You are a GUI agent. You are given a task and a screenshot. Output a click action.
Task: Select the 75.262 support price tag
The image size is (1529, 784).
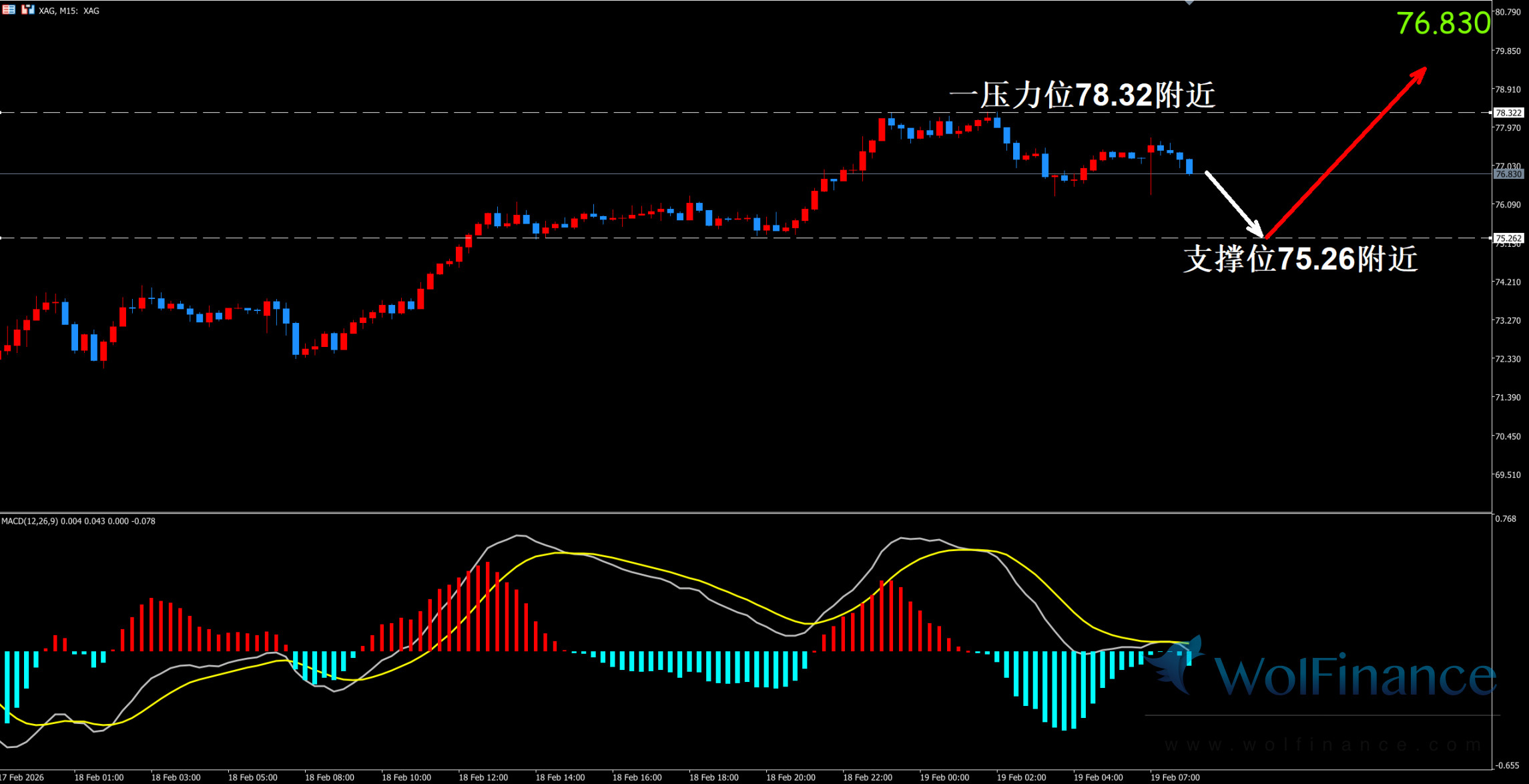coord(1508,238)
